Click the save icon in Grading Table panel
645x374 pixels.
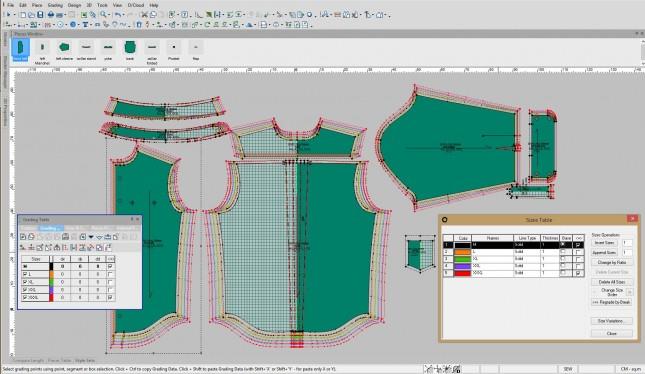coord(65,237)
